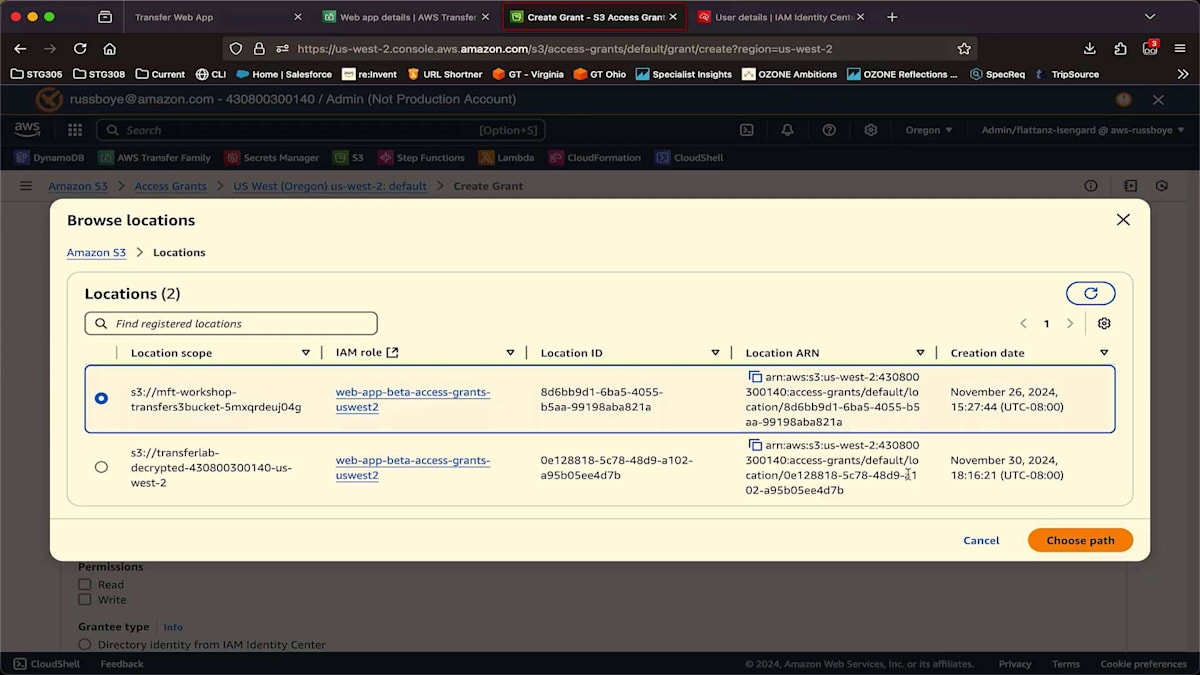Open Lambda service shortcut
This screenshot has width=1200, height=675.
506,157
